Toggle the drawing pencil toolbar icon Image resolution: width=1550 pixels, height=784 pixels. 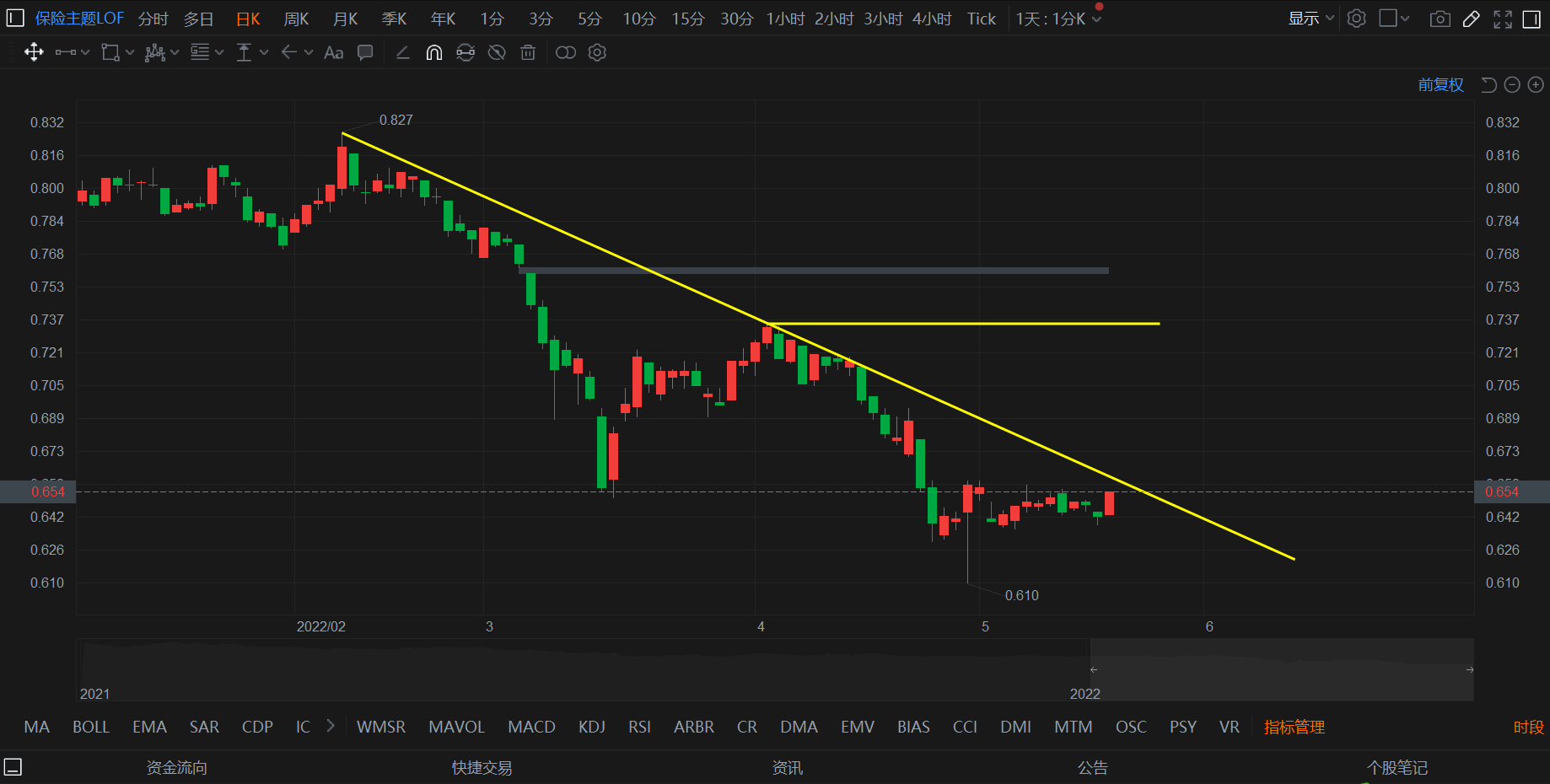click(x=1472, y=19)
